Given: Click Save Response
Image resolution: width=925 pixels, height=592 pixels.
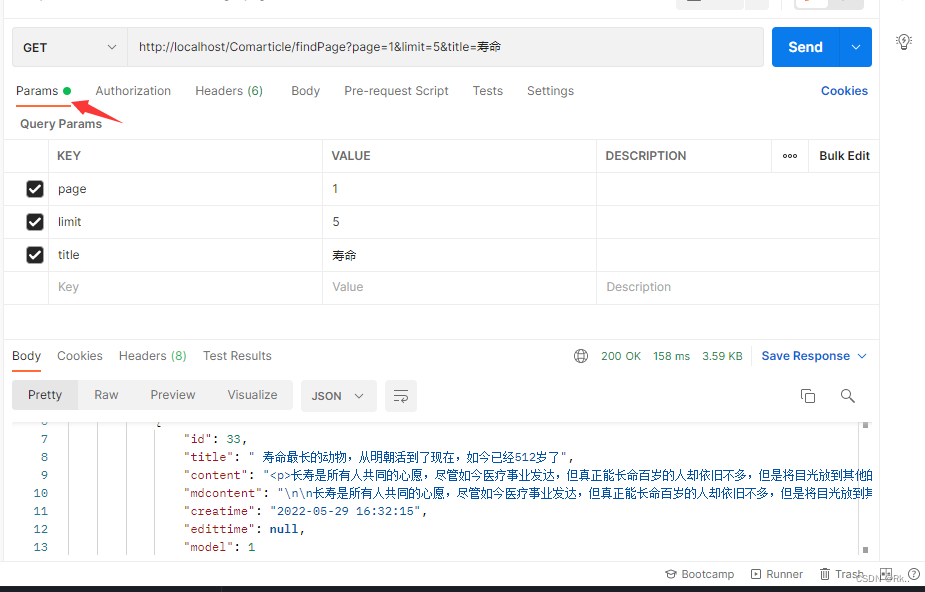Looking at the screenshot, I should (x=805, y=356).
